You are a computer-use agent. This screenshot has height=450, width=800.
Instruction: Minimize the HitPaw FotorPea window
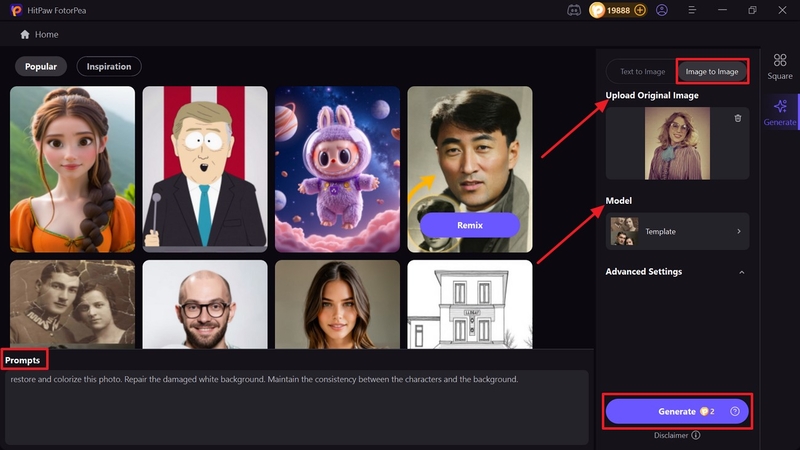pos(722,10)
